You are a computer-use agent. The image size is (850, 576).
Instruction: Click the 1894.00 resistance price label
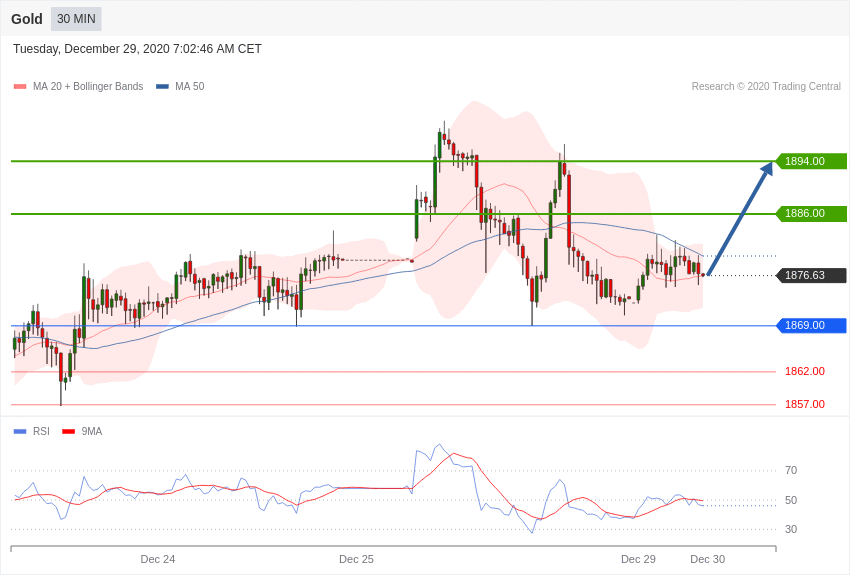pos(811,161)
